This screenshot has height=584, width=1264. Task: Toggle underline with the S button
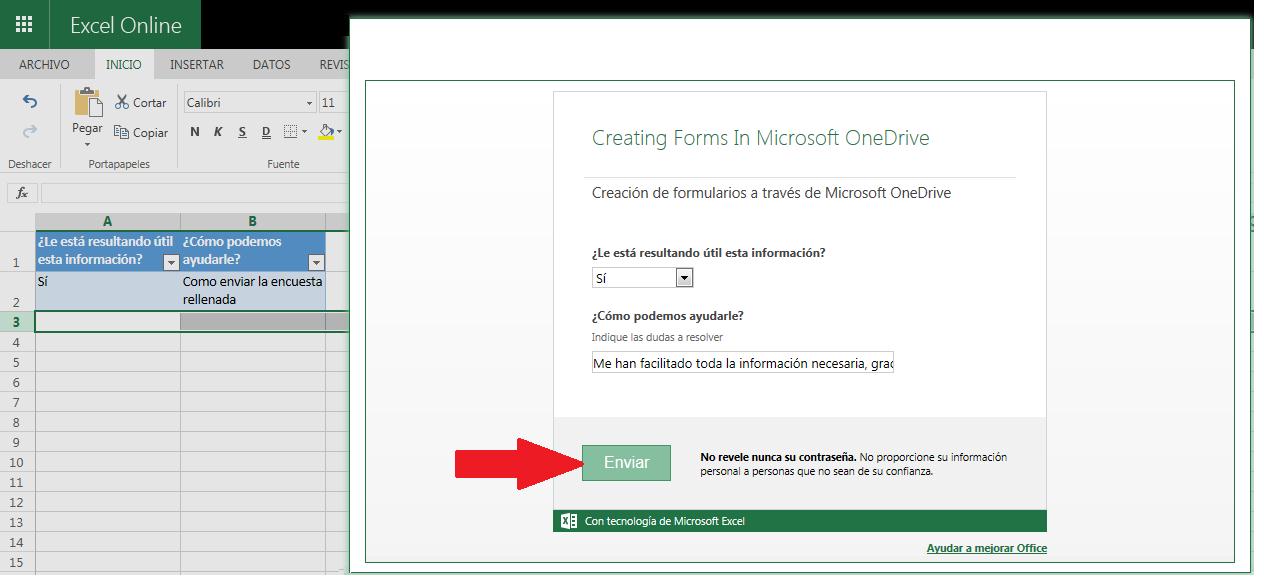[x=242, y=132]
